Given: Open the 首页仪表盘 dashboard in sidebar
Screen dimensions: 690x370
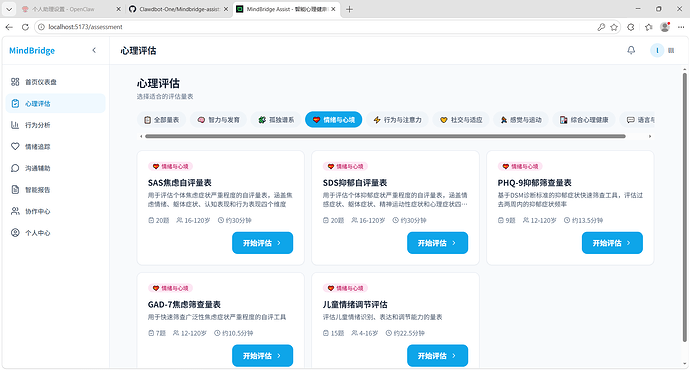Looking at the screenshot, I should click(55, 82).
